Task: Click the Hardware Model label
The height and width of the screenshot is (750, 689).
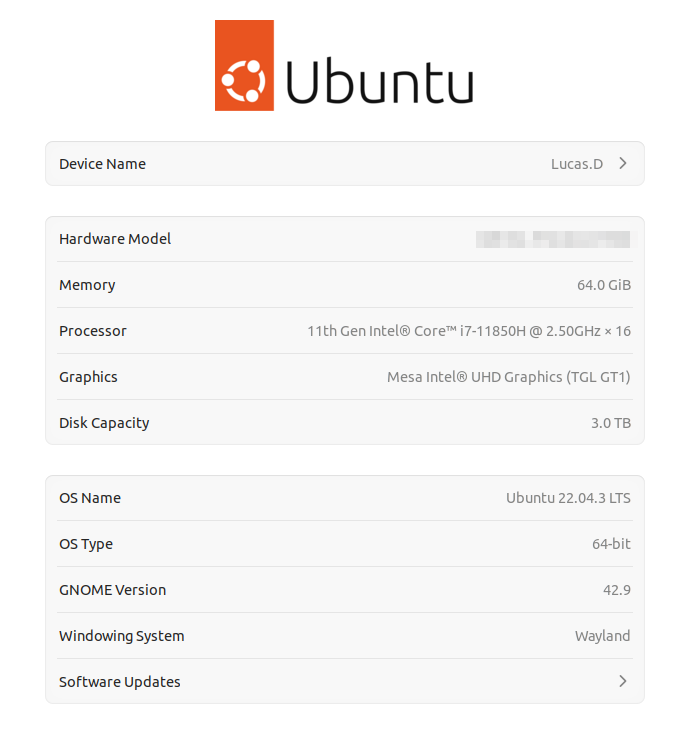Action: point(115,239)
